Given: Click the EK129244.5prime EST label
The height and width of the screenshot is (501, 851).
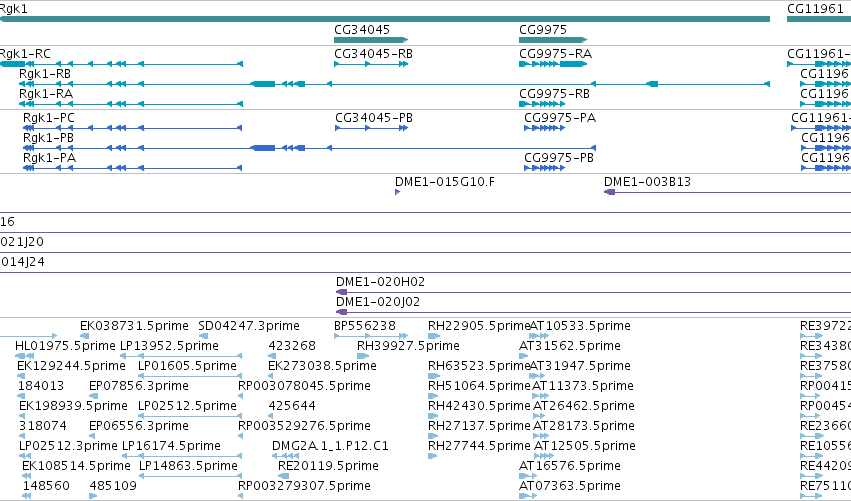Looking at the screenshot, I should (71, 366).
